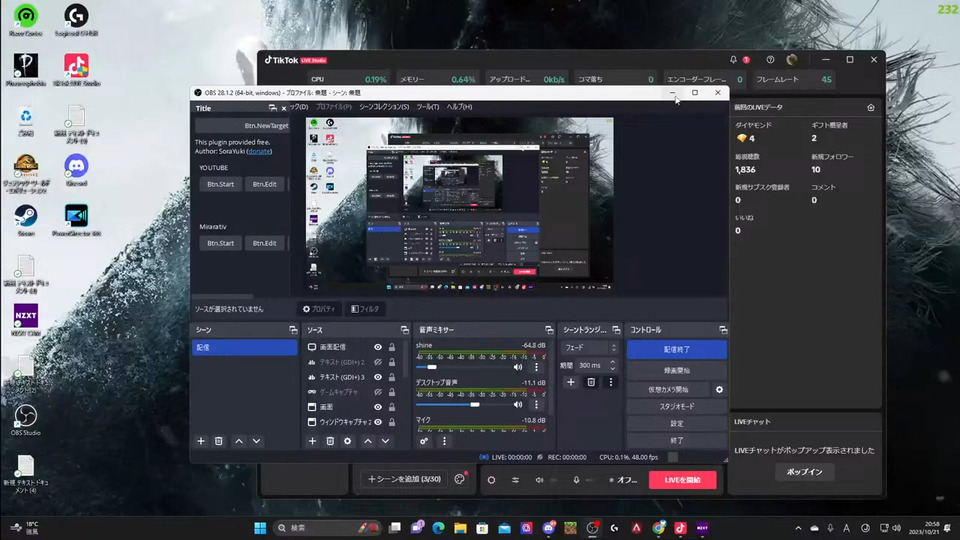The width and height of the screenshot is (960, 540).
Task: Click LIVEを開始 in TikTok LIVE Studio
Action: coord(683,480)
